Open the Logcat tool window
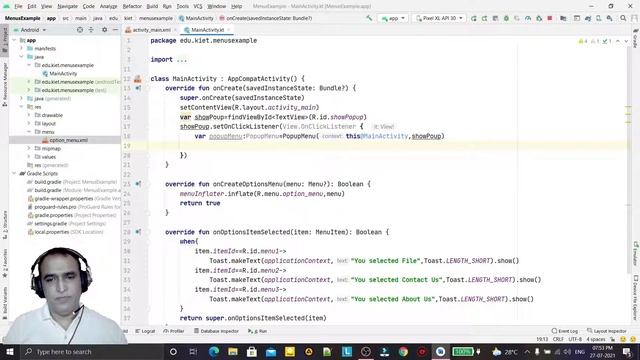This screenshot has width=640, height=360. click(x=145, y=331)
